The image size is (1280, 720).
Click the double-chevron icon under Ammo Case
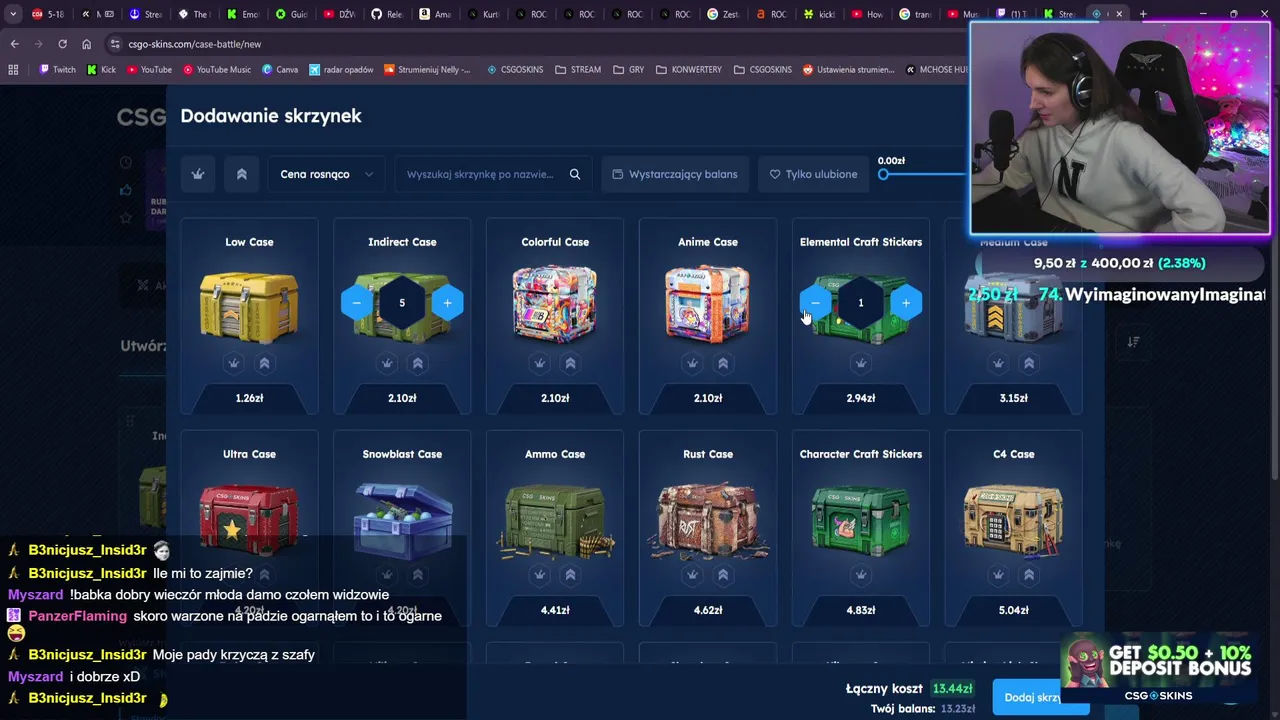[571, 575]
